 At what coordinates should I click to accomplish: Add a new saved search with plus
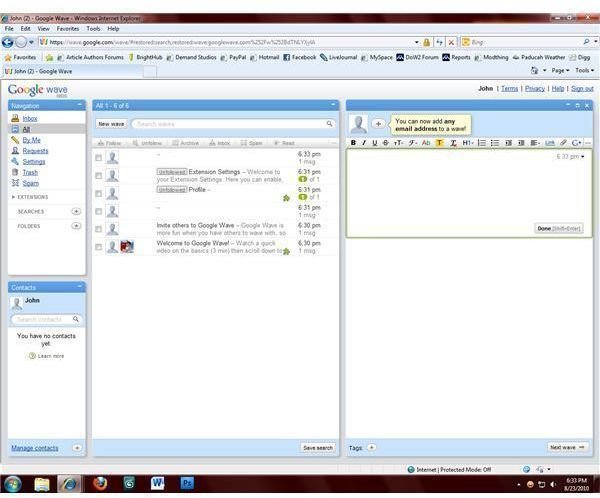click(x=76, y=211)
